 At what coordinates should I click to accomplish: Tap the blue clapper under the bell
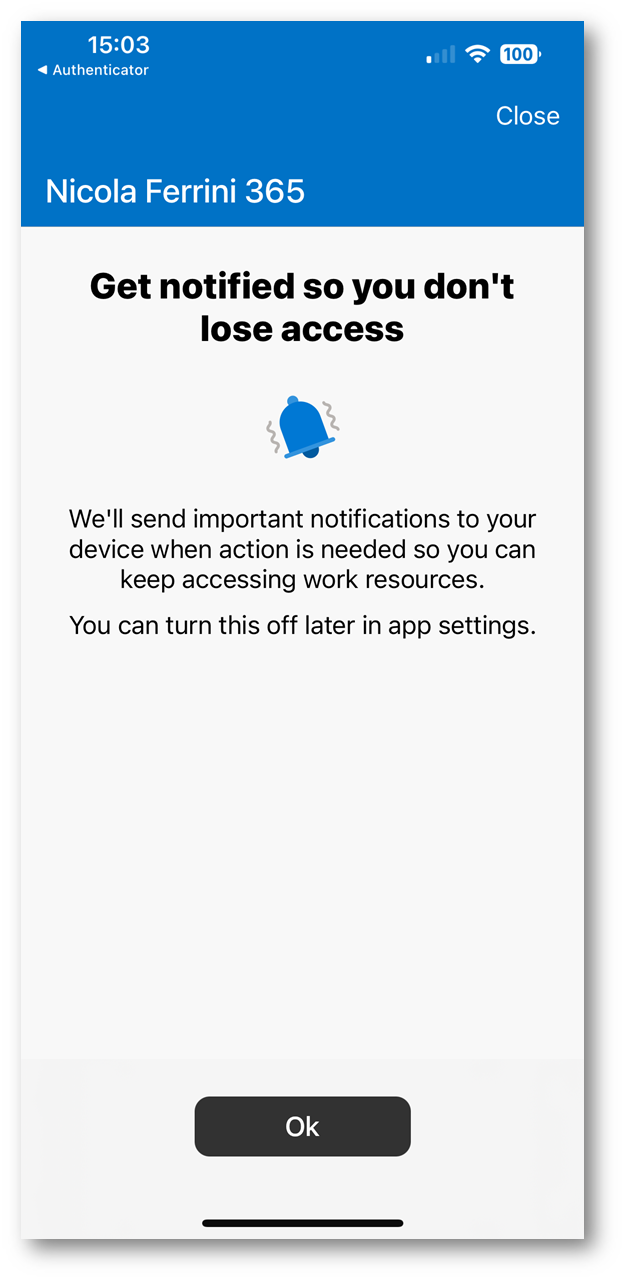311,452
